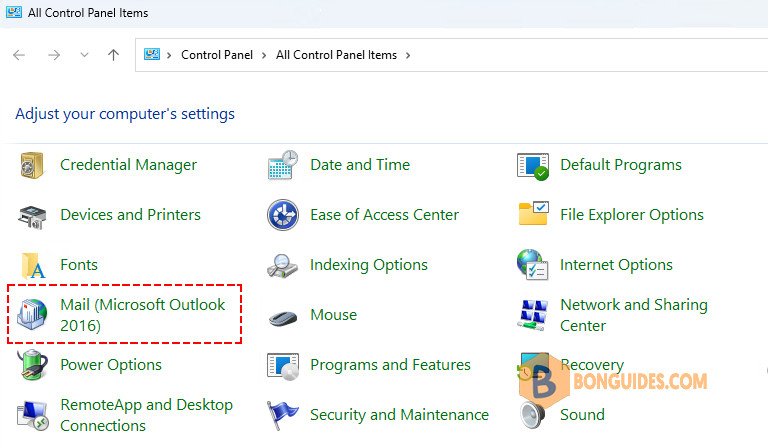
Task: Open the Internet Options link
Action: pyautogui.click(x=616, y=265)
